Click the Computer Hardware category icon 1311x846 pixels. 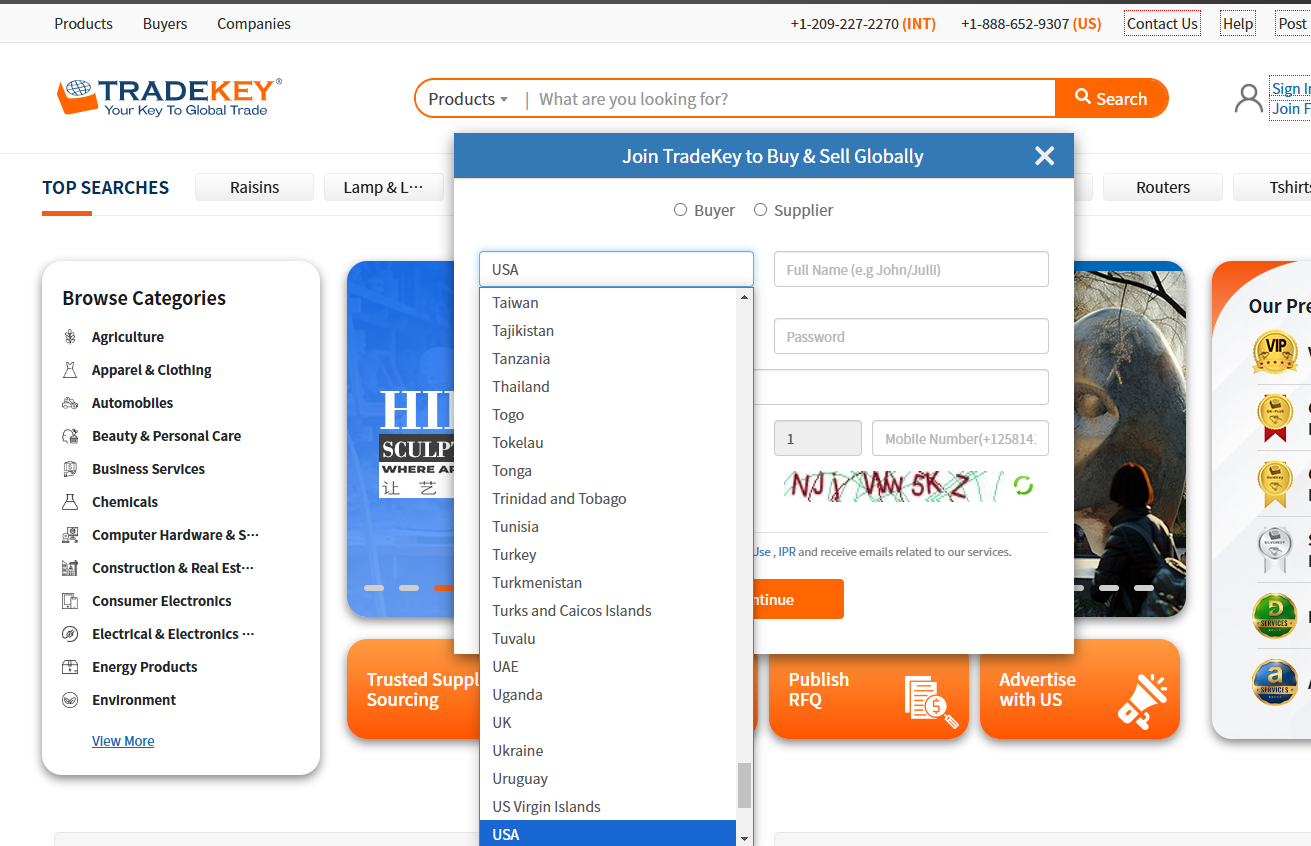point(70,535)
